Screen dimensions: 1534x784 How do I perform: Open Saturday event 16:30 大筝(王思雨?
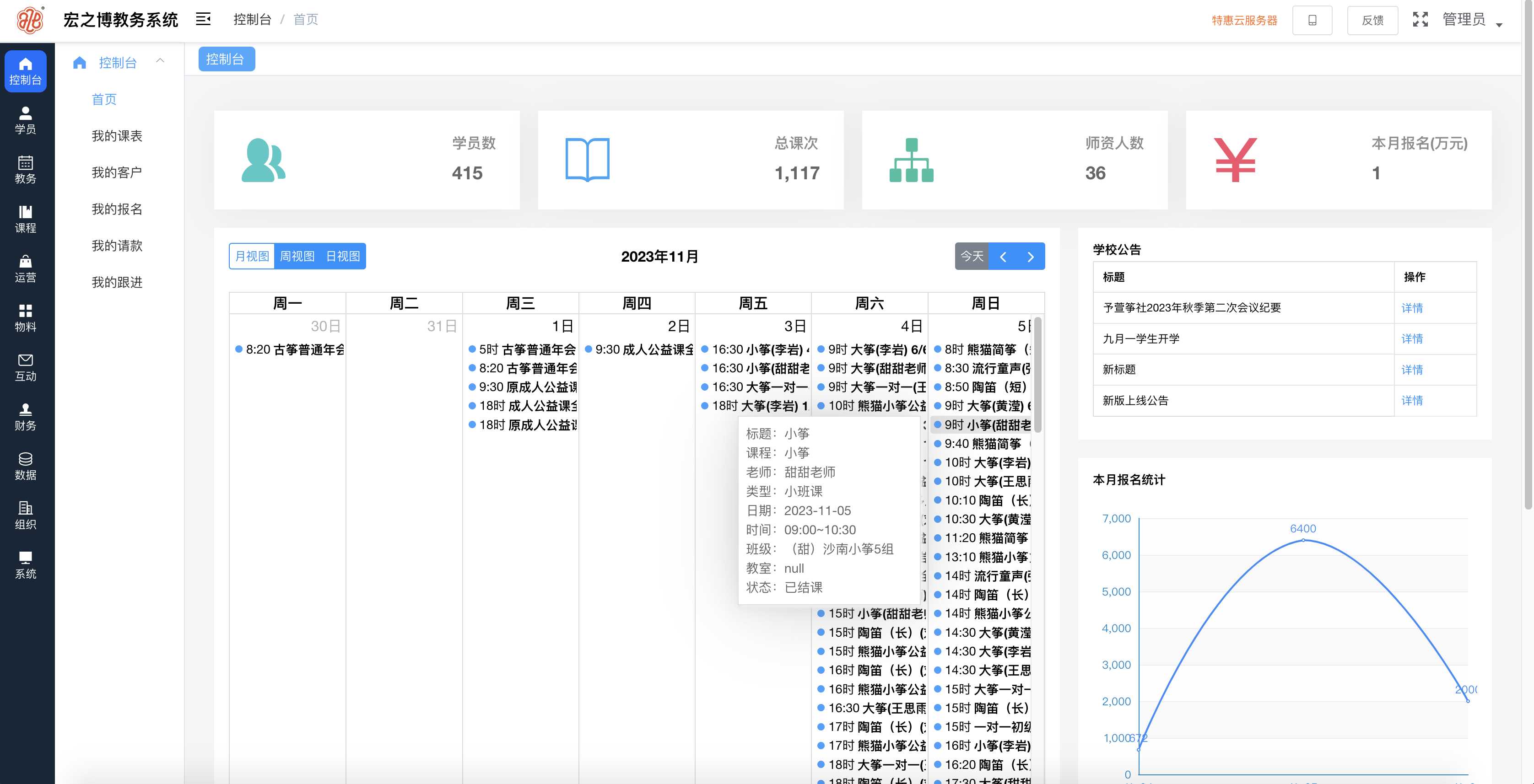click(872, 709)
